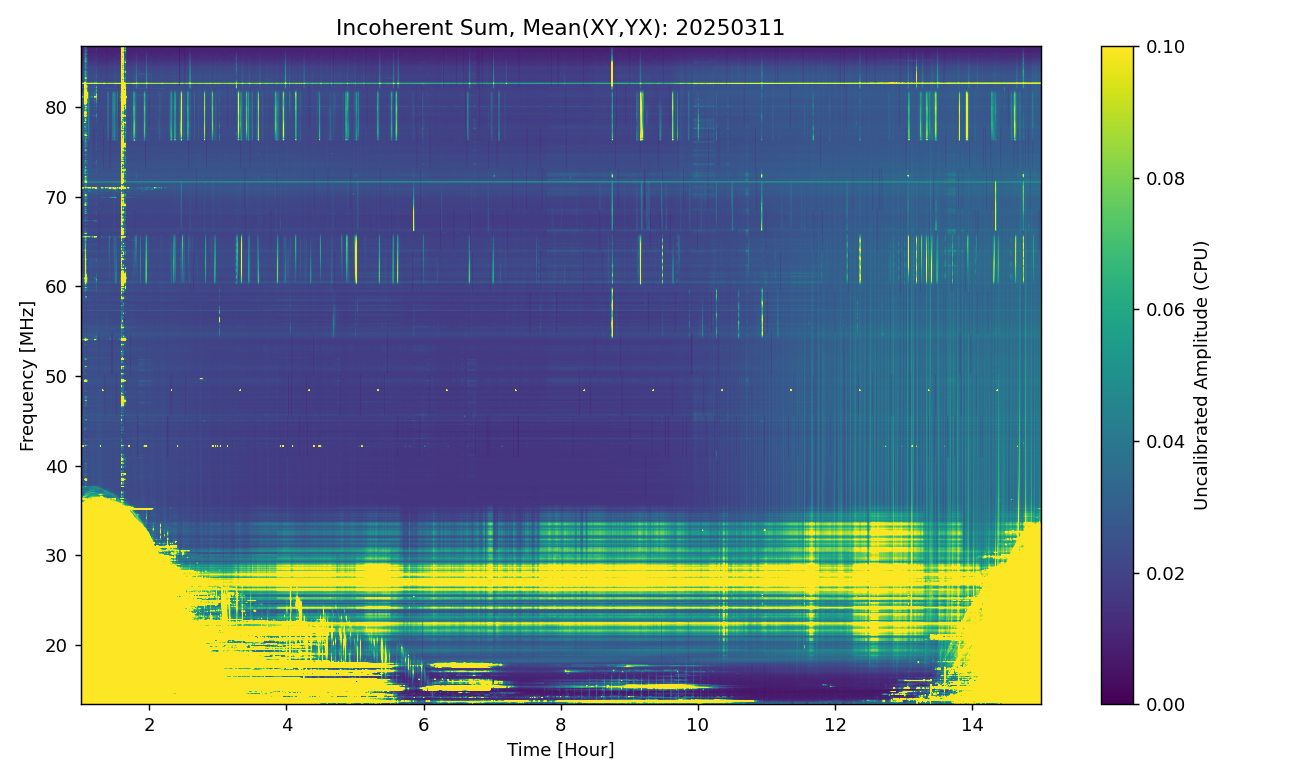This screenshot has height=780, width=1300.
Task: Click the plot title "Incoherent Sum, Mean(XY,YX): 20250311"
Action: tap(560, 28)
